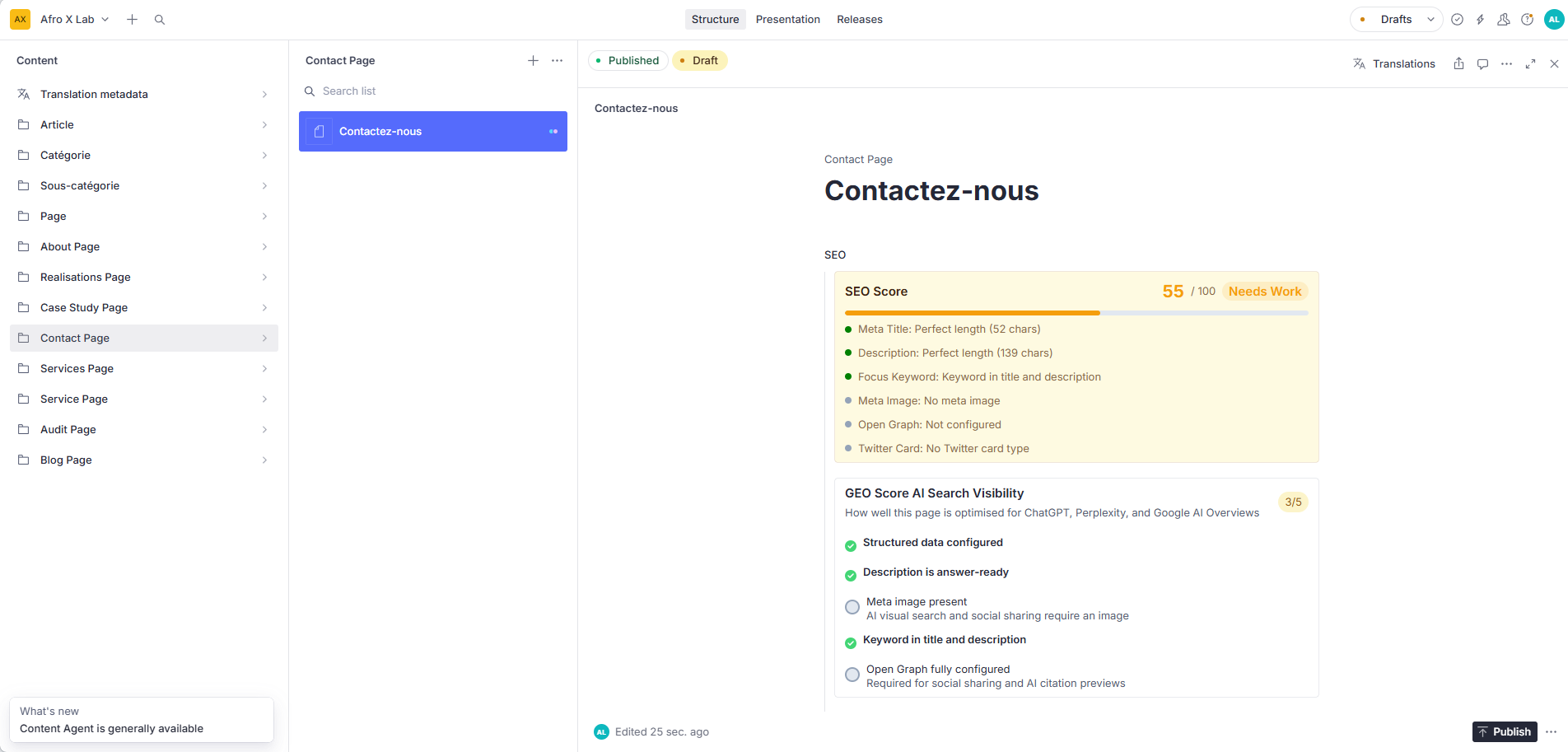Select the Contactez-nous list item
The width and height of the screenshot is (1568, 752).
pyautogui.click(x=433, y=131)
